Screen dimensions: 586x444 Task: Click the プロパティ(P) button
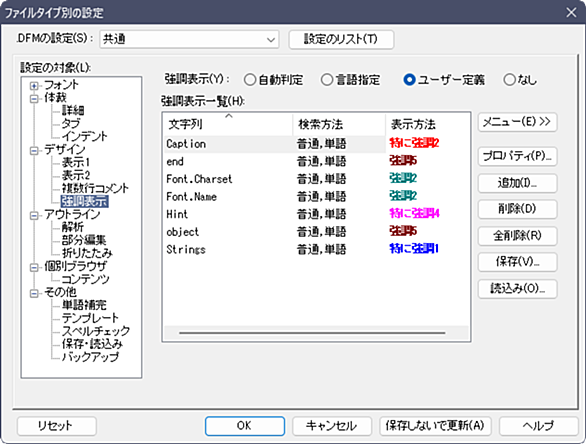[517, 156]
